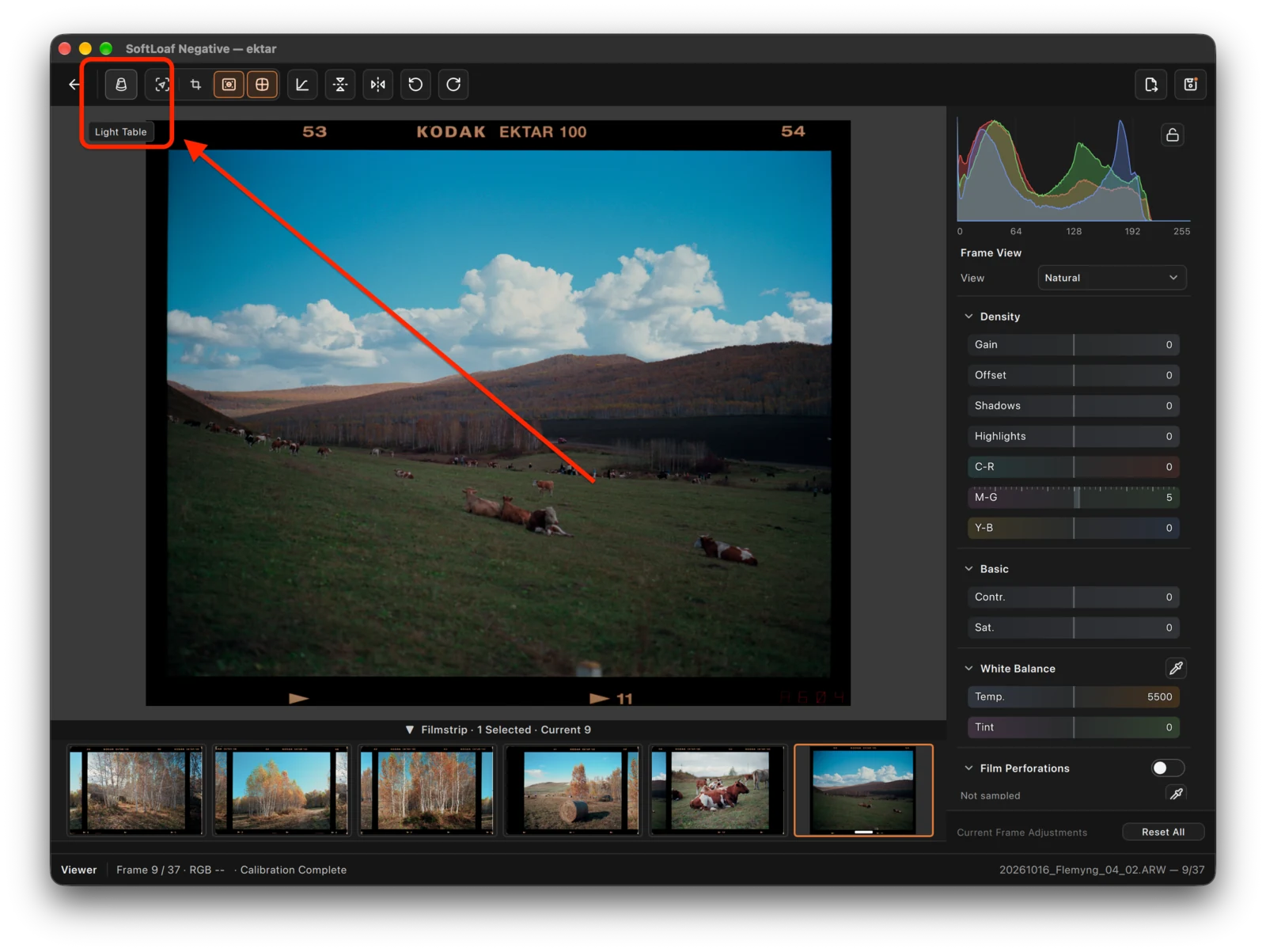Select the yellow tree blue sky thumbnail
1266x952 pixels.
[282, 791]
